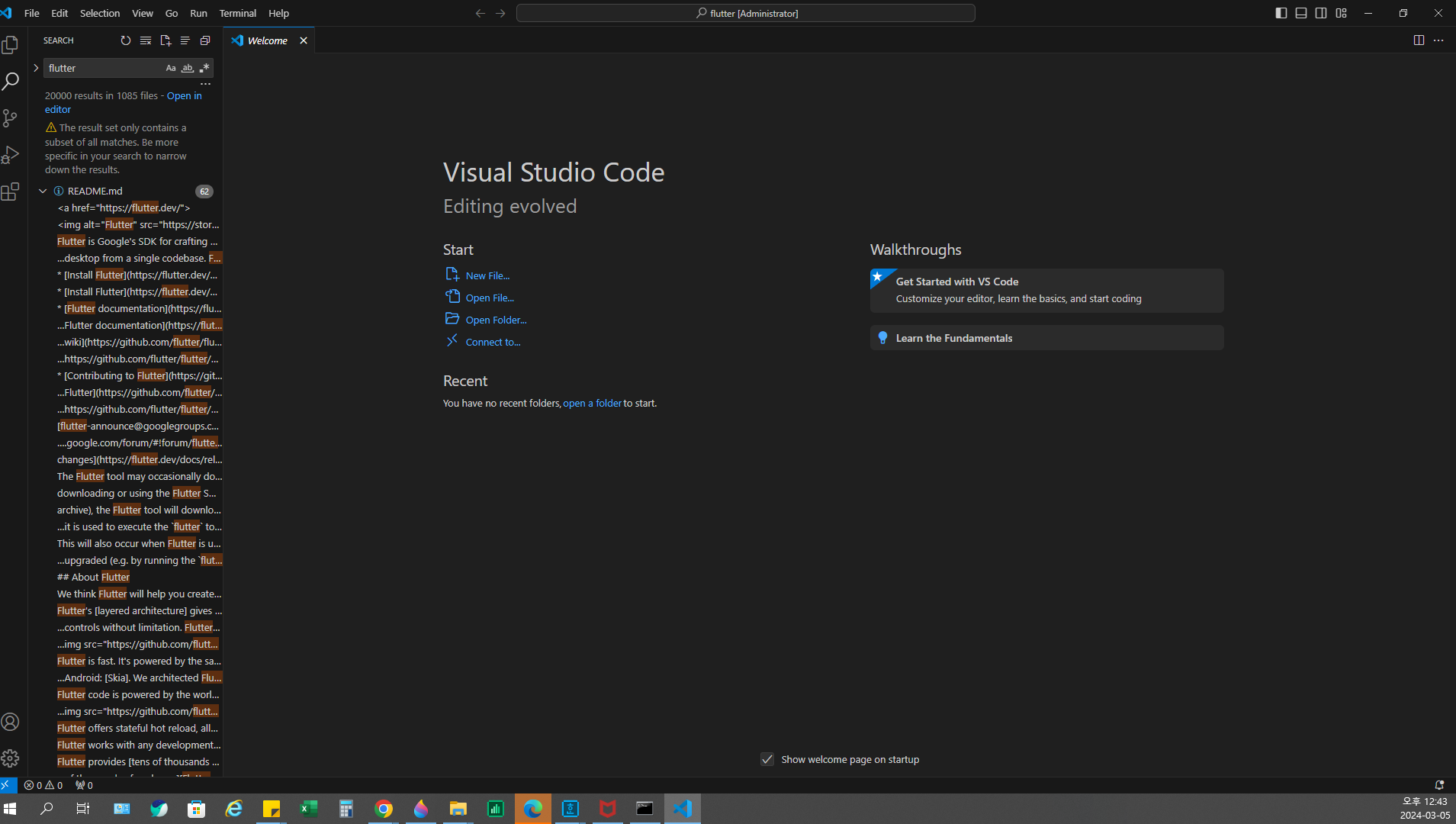Expand the Replace field toggle chevron
1456x824 pixels.
(x=36, y=68)
